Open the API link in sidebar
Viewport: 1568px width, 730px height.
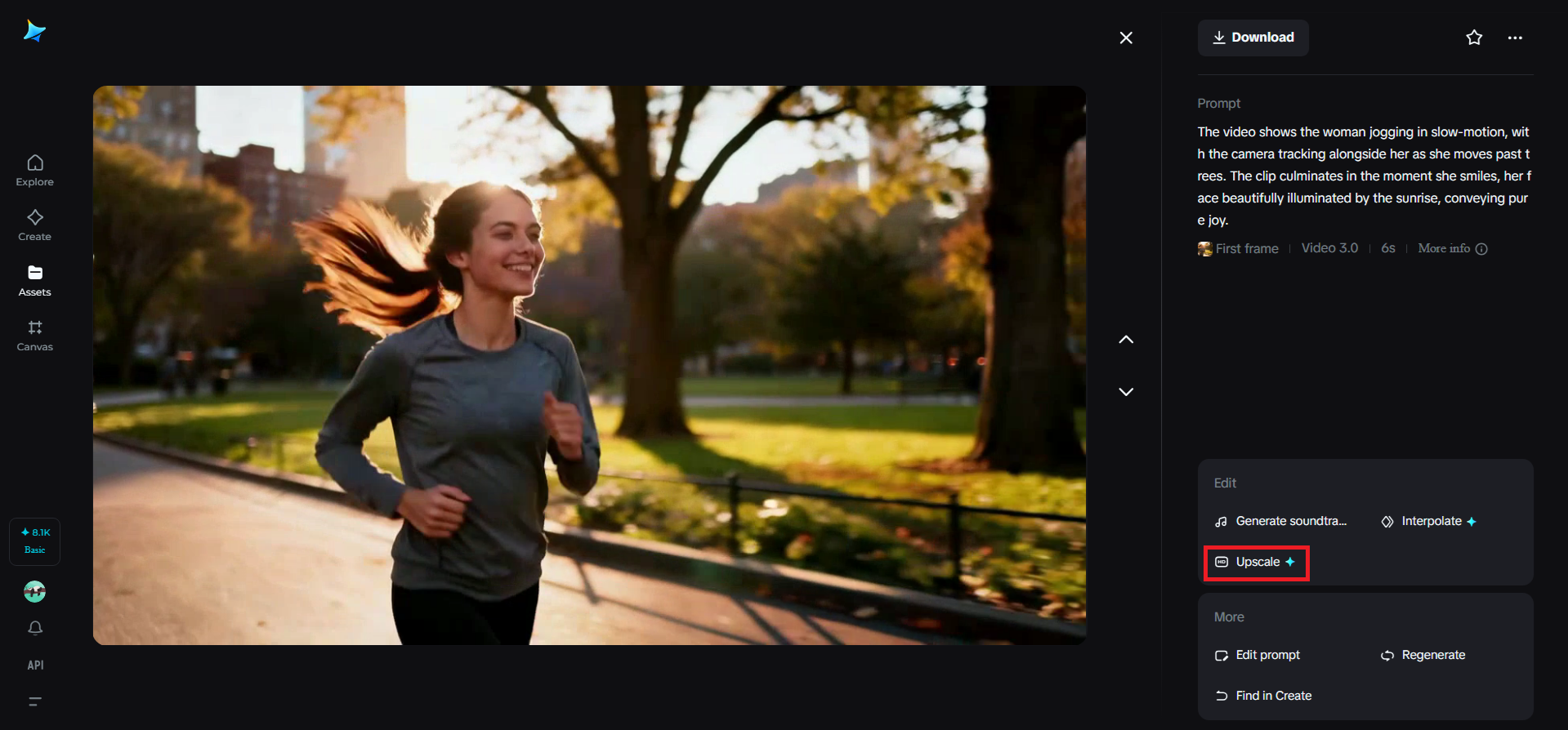pos(35,665)
